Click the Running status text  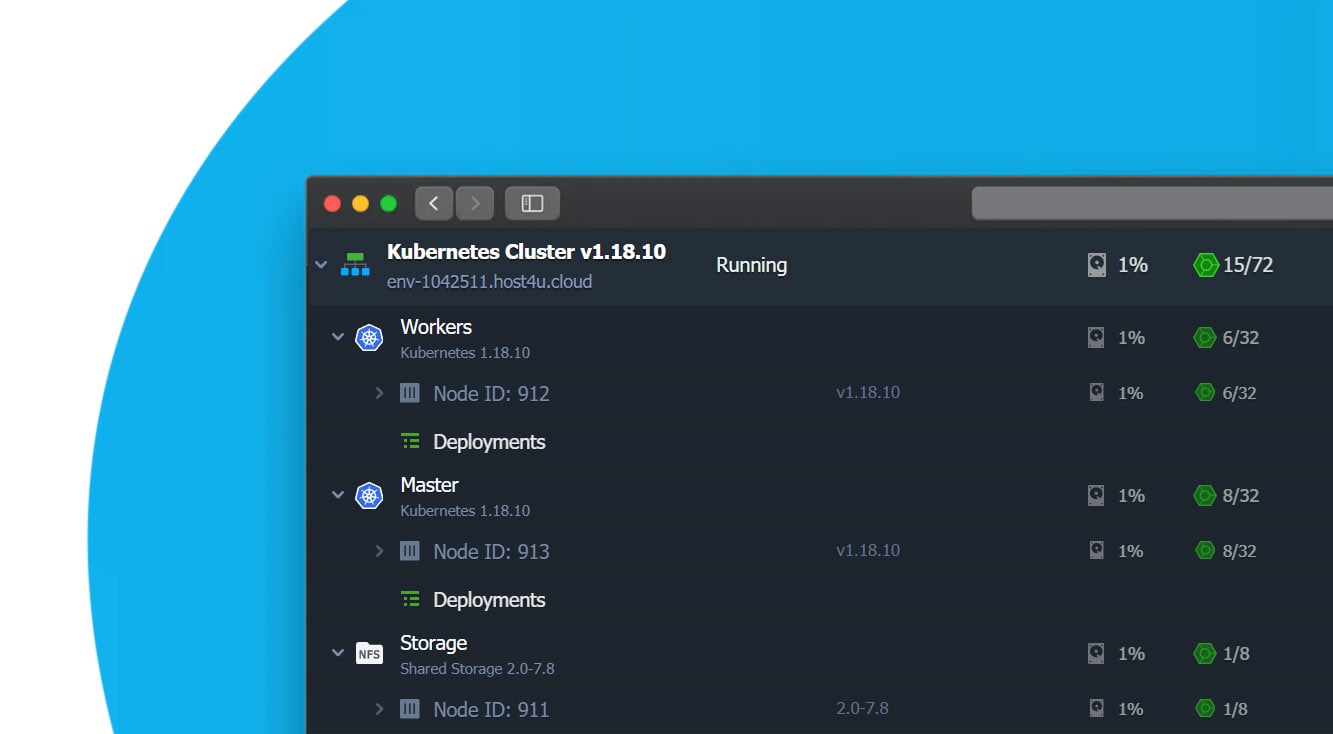pyautogui.click(x=751, y=265)
